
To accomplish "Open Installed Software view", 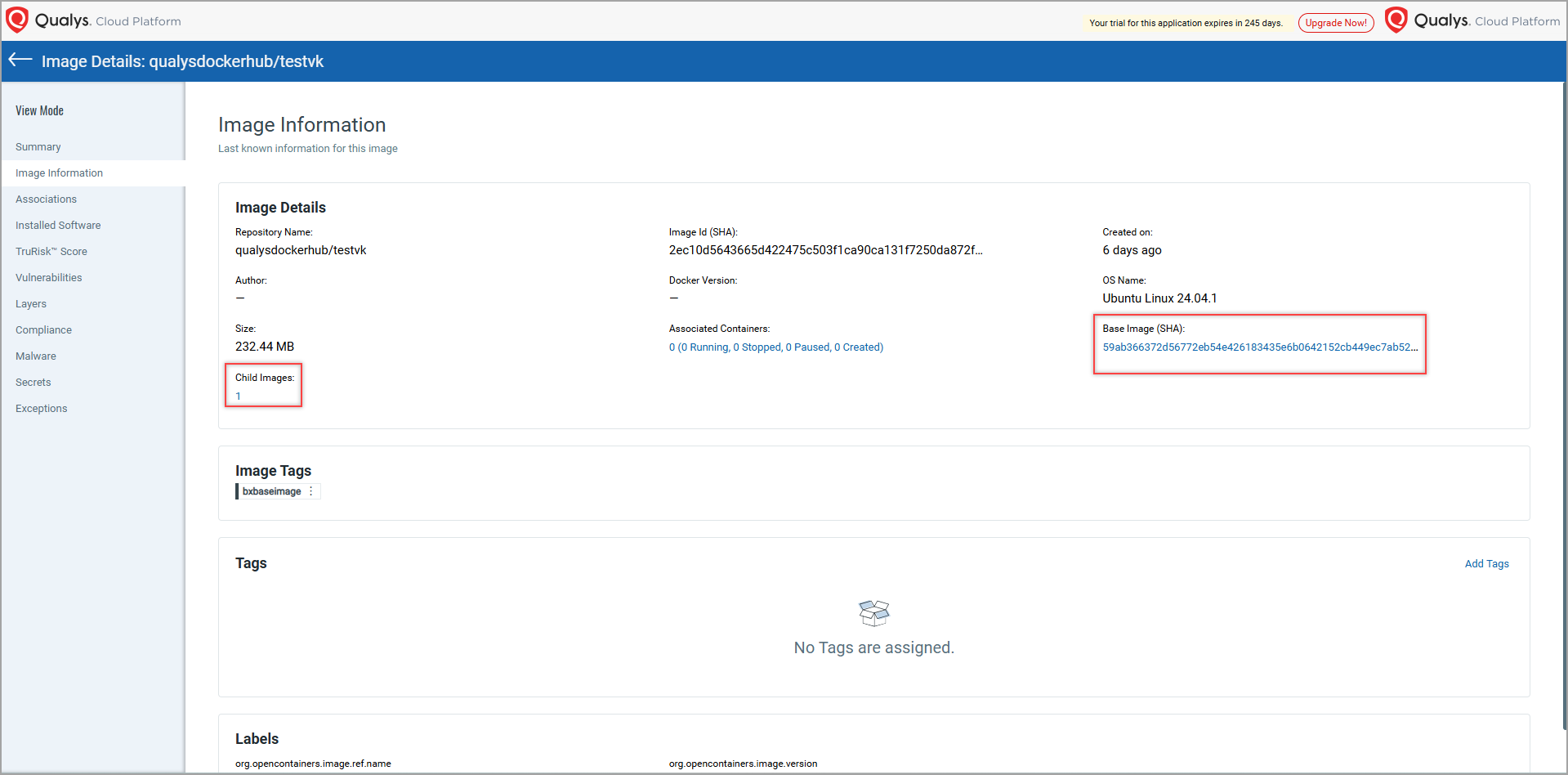I will [x=58, y=226].
